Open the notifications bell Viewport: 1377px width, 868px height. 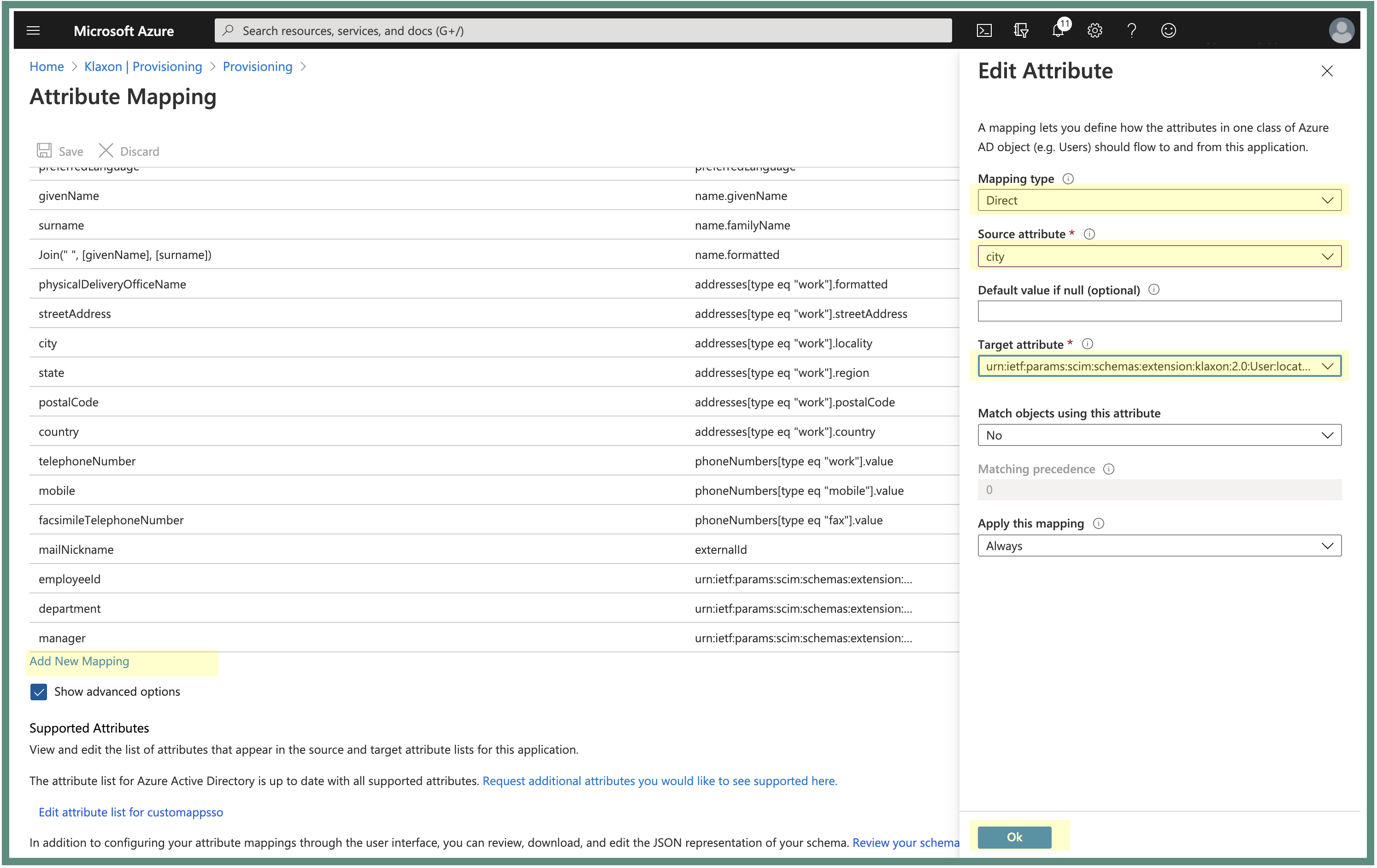click(x=1057, y=30)
